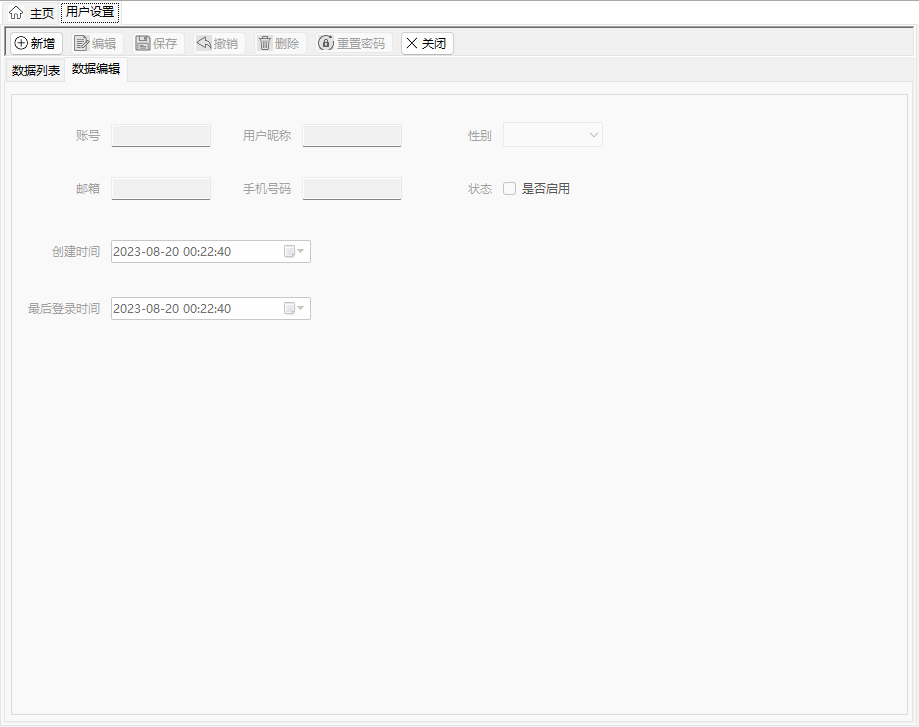Switch to the 数据列表 tab
919x727 pixels.
[x=36, y=70]
